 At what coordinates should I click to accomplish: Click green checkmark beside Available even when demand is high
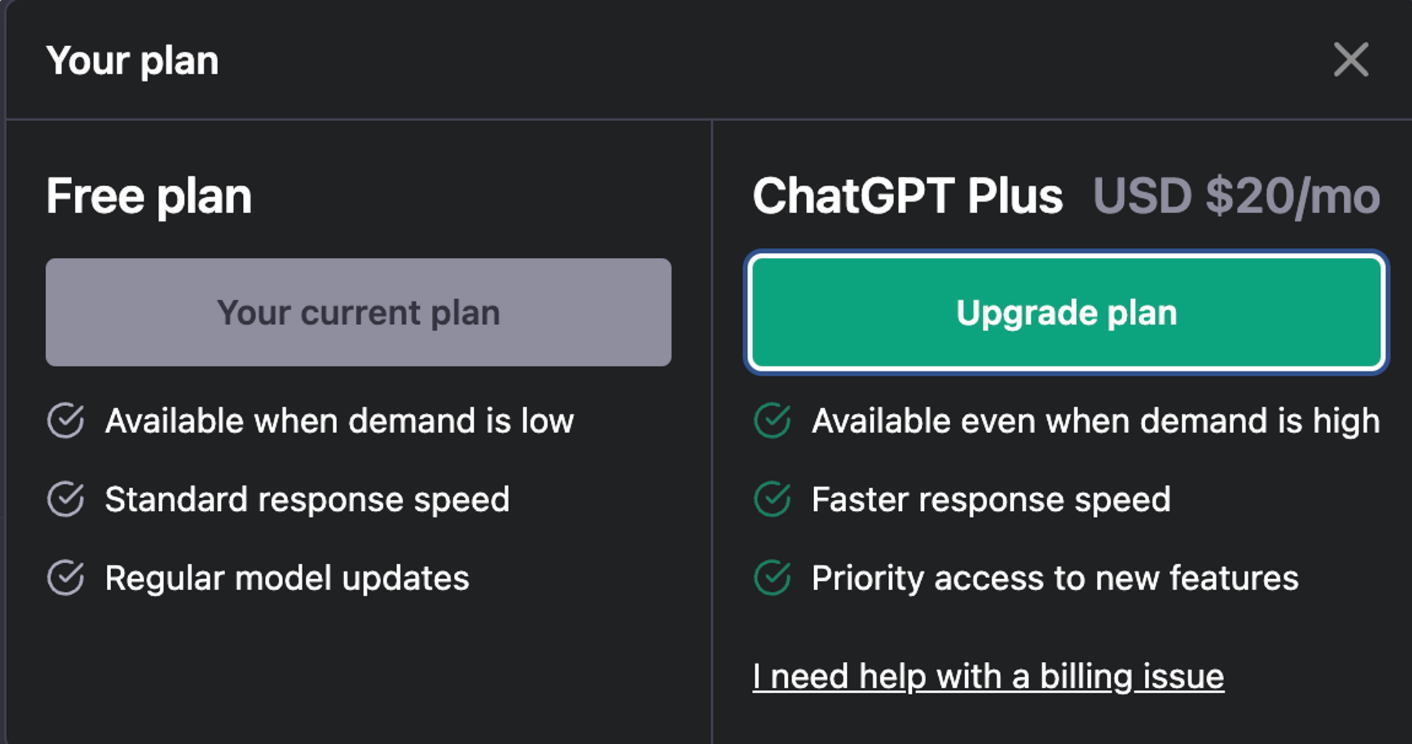pyautogui.click(x=772, y=421)
